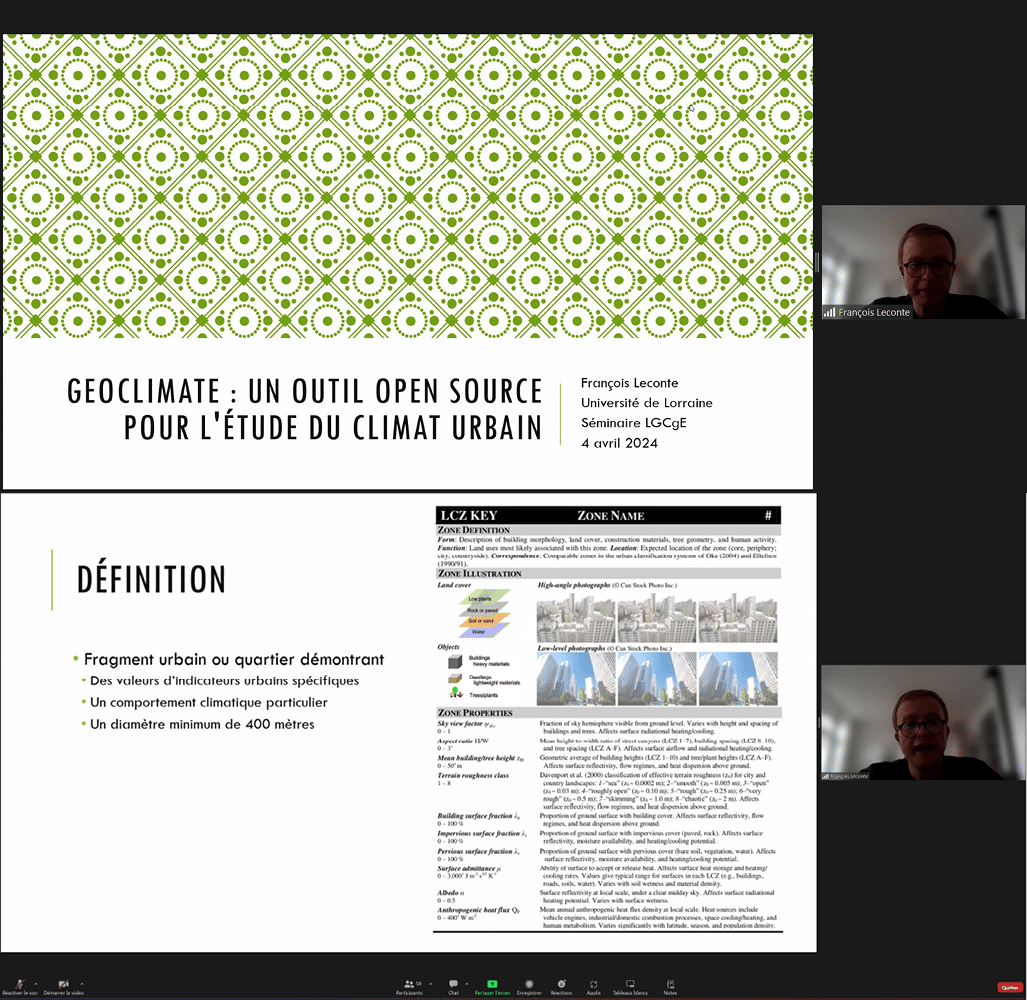Click the title line 'GEOCLIMATE : UN OUTIL OPEN SOURCE'
This screenshot has width=1027, height=1000.
coord(305,392)
